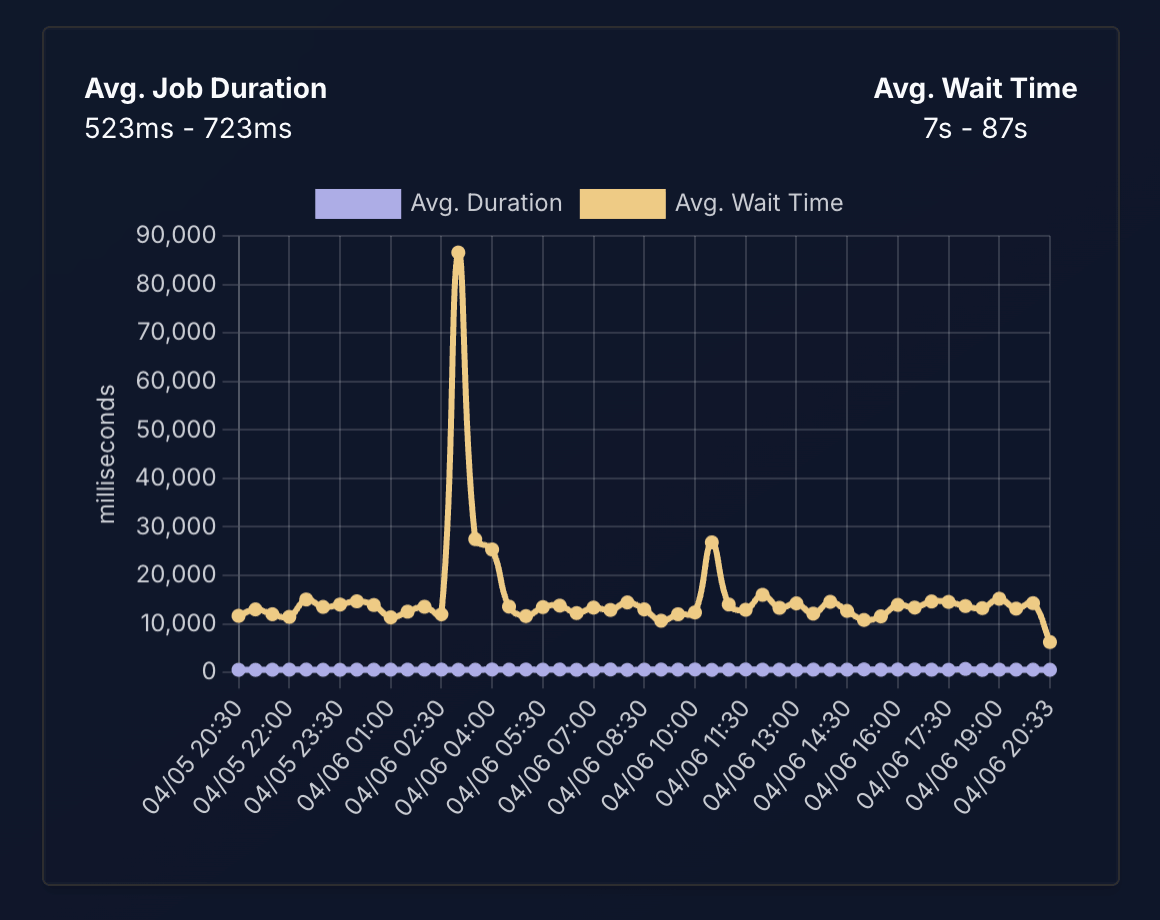The height and width of the screenshot is (920, 1160).
Task: Click the Avg. Job Duration heading
Action: pos(205,89)
